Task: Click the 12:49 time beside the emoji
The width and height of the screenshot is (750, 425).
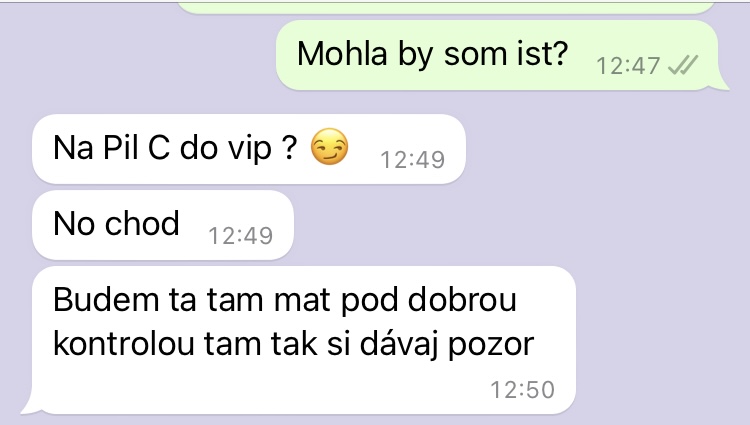Action: tap(412, 160)
